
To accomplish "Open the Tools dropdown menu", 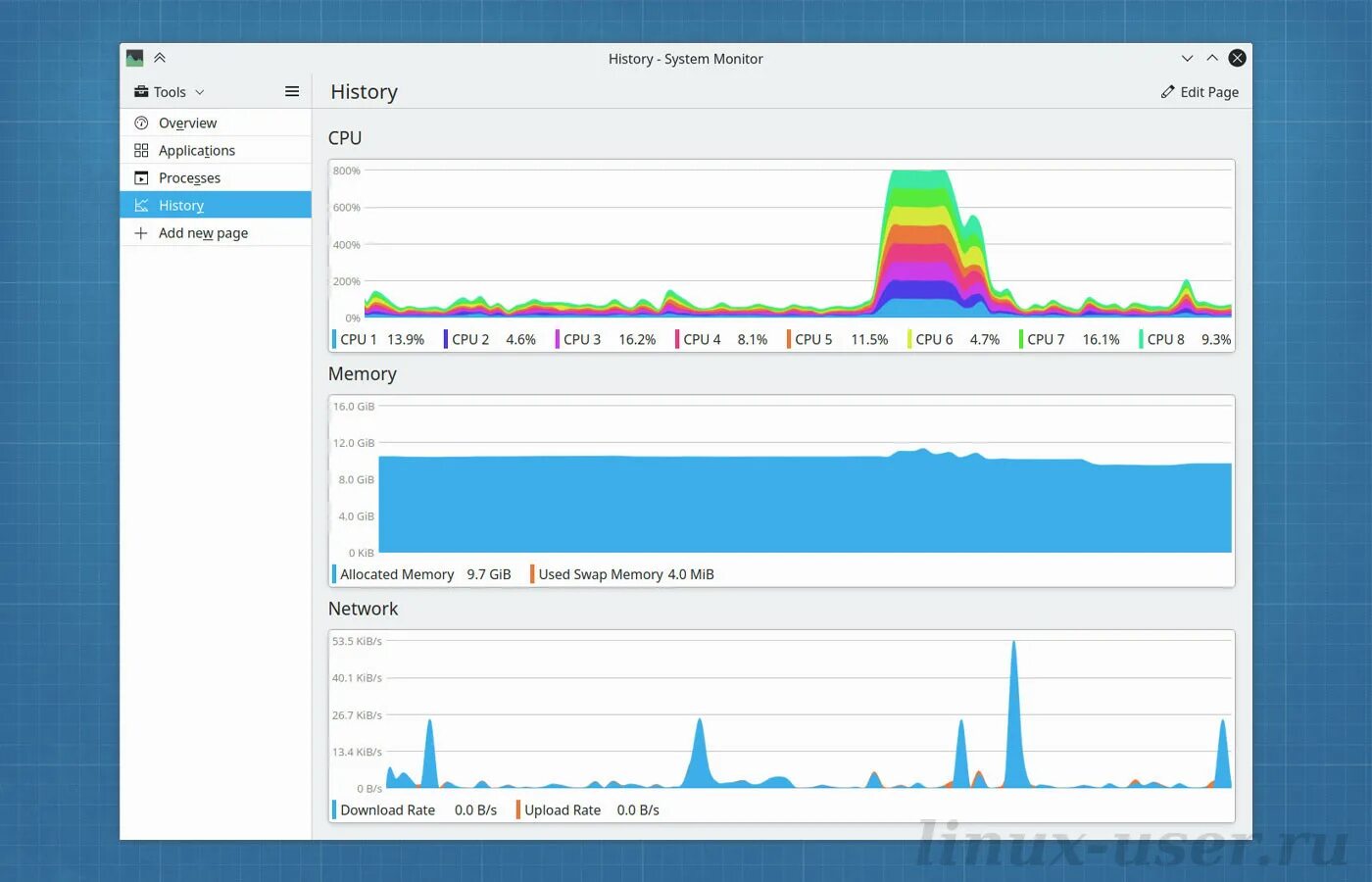I will point(170,92).
